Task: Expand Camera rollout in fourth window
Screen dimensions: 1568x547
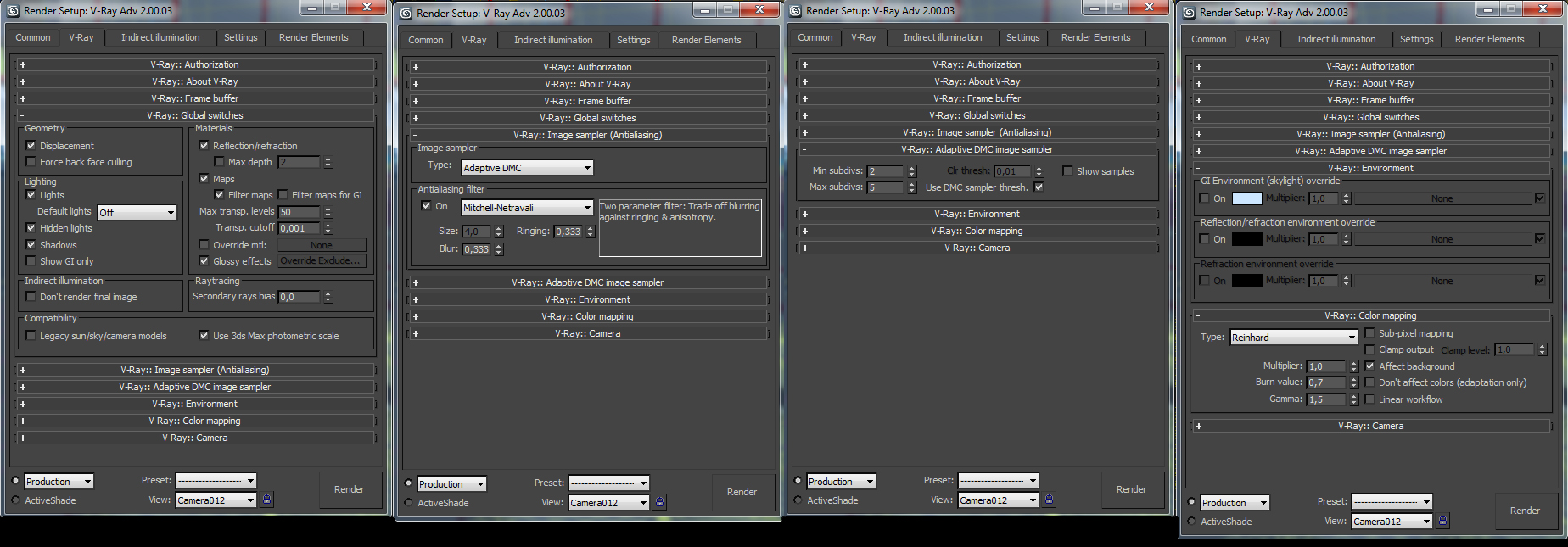Action: pyautogui.click(x=1371, y=426)
